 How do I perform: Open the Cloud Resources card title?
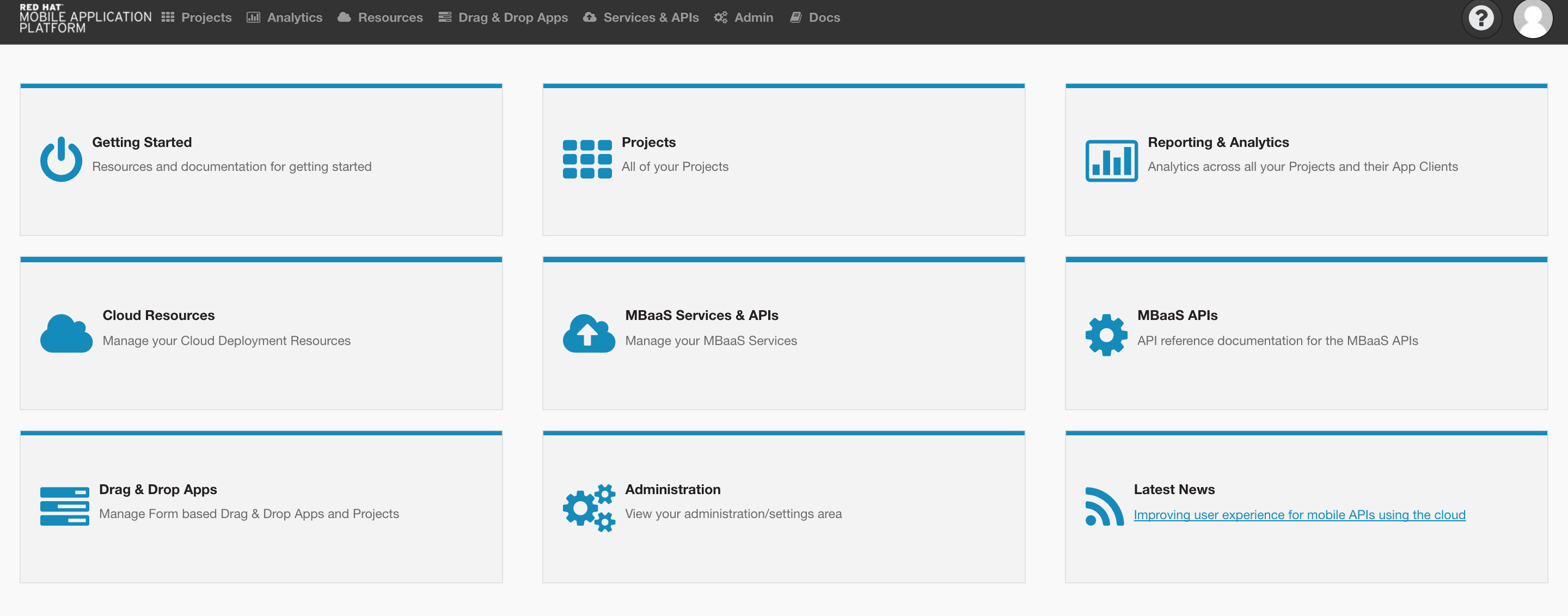coord(158,315)
